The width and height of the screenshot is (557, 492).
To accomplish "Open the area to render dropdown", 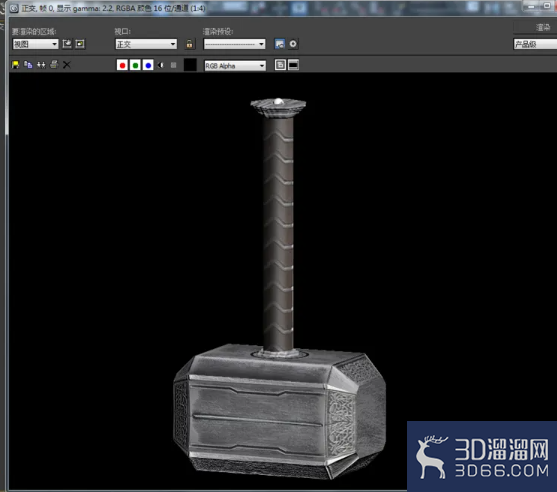I will pyautogui.click(x=35, y=44).
